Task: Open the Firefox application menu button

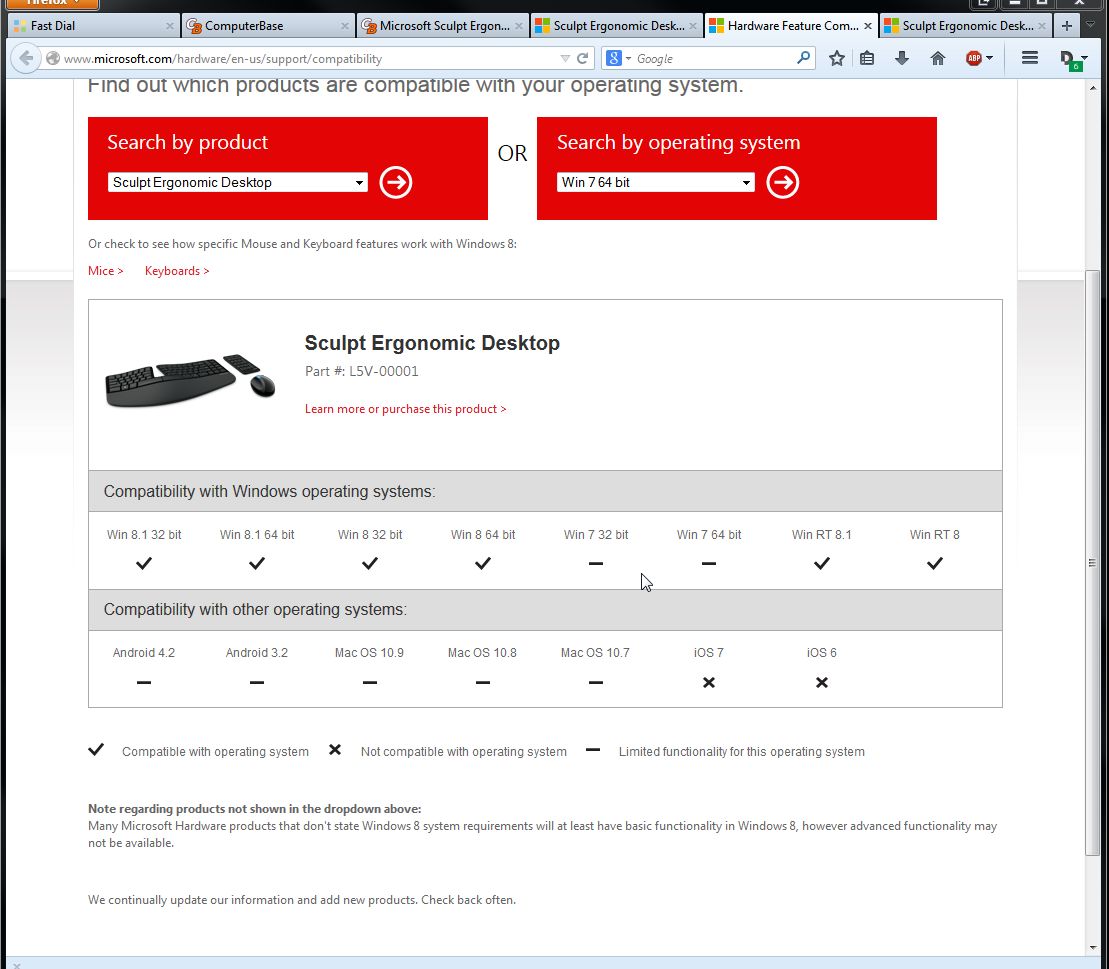Action: (52, 4)
